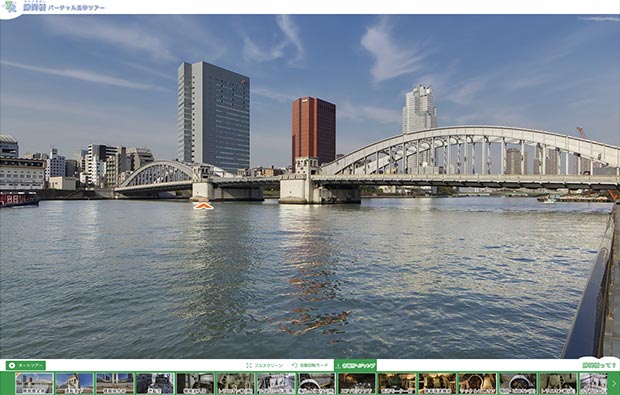Toggle auto-rotation mode (自動回転モード)

(310, 365)
